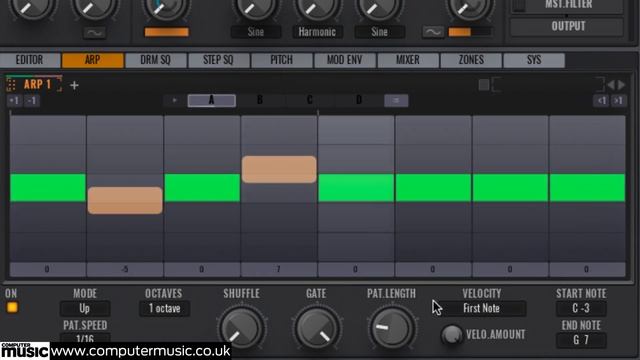Click the 7 transpose value below the grid
This screenshot has height=360, width=640.
click(x=279, y=269)
